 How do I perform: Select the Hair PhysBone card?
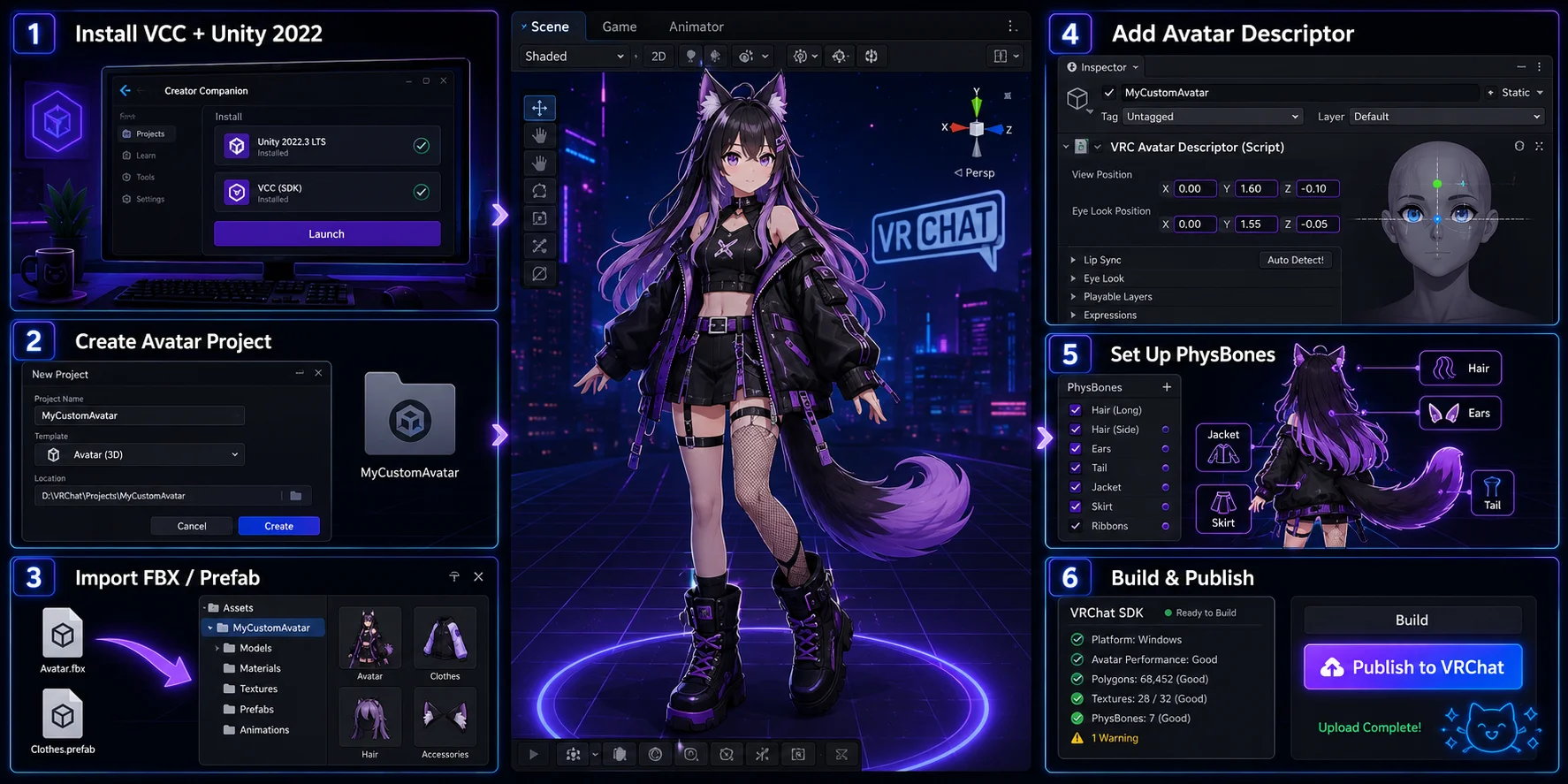tap(1460, 368)
